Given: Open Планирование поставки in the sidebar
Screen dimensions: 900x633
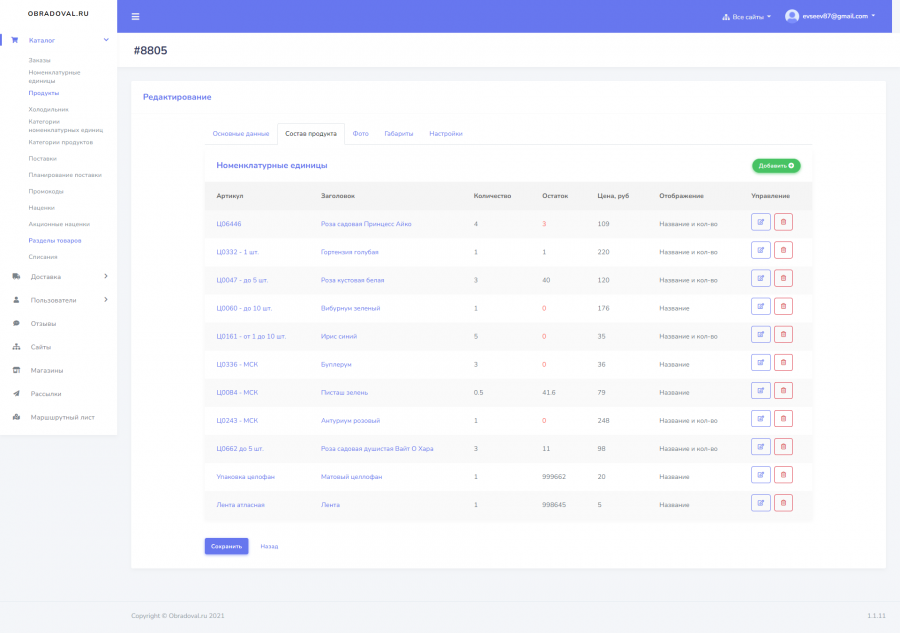Looking at the screenshot, I should [65, 175].
